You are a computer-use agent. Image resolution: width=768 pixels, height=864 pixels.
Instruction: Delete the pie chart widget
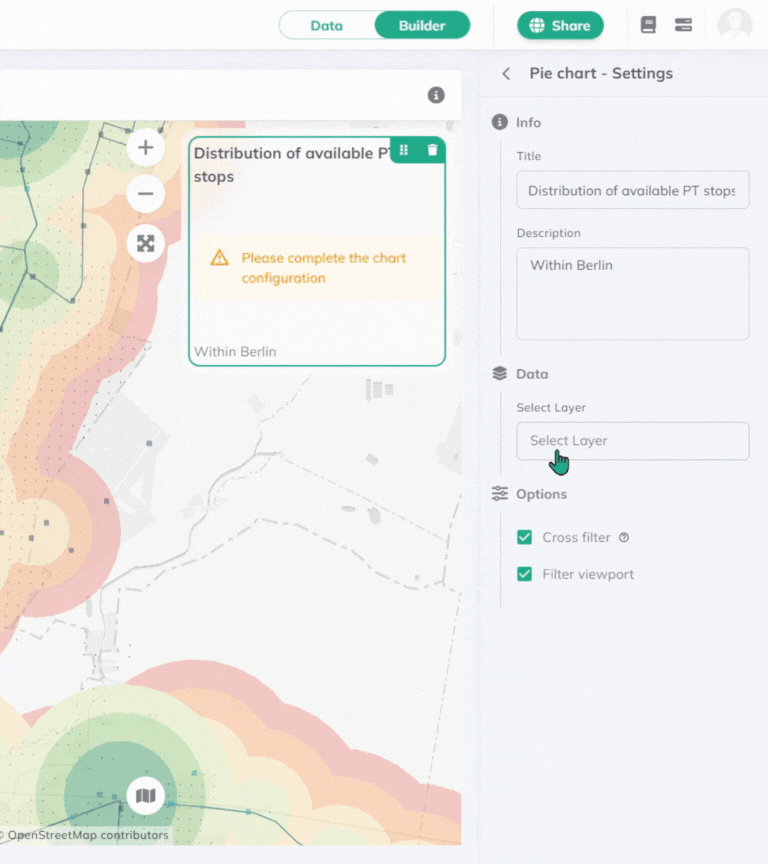432,150
